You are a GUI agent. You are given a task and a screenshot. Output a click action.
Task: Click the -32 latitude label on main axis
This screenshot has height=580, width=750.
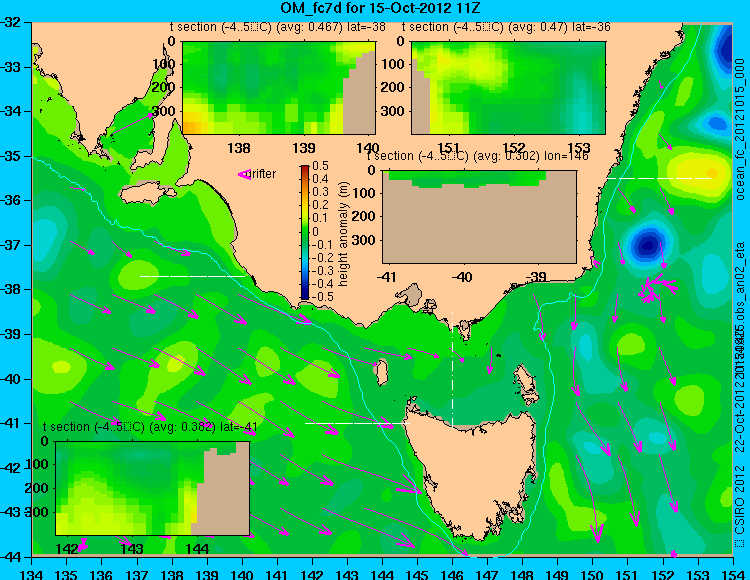tap(11, 22)
